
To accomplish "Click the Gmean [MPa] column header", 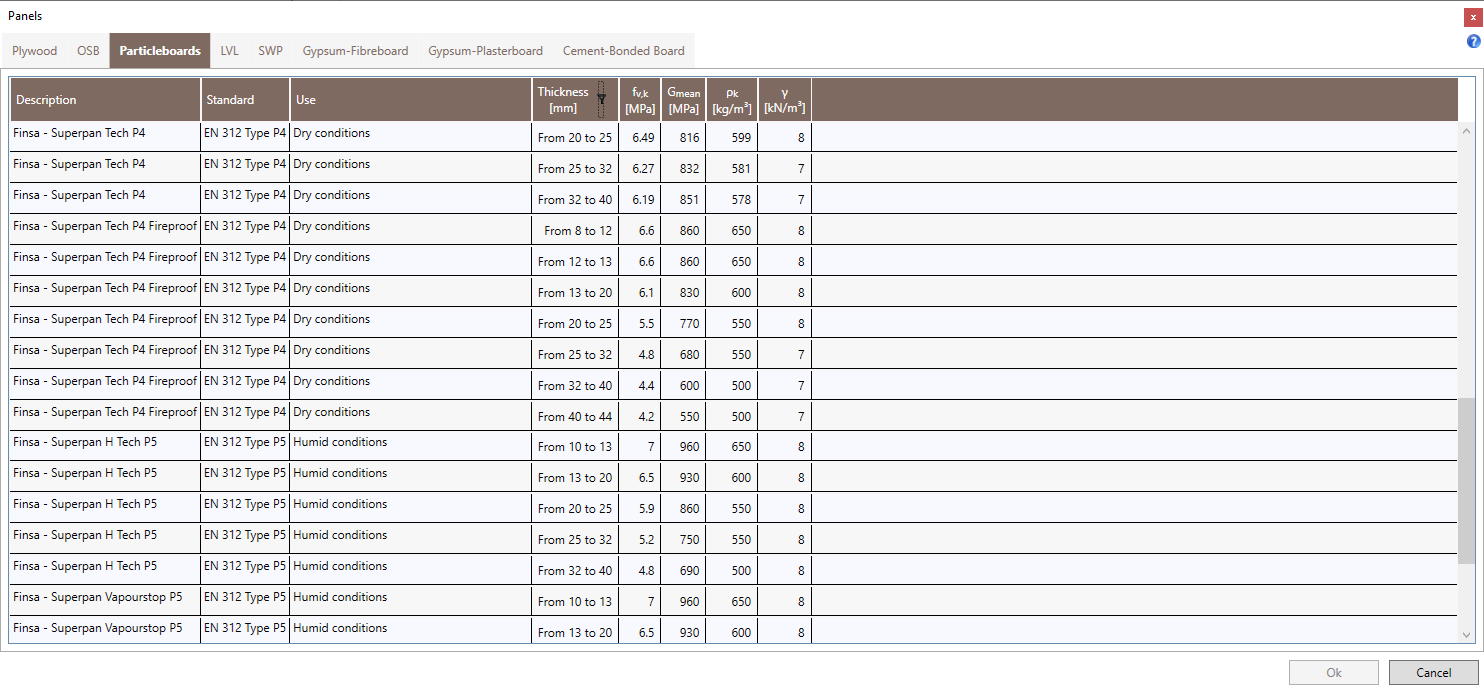I will 684,100.
